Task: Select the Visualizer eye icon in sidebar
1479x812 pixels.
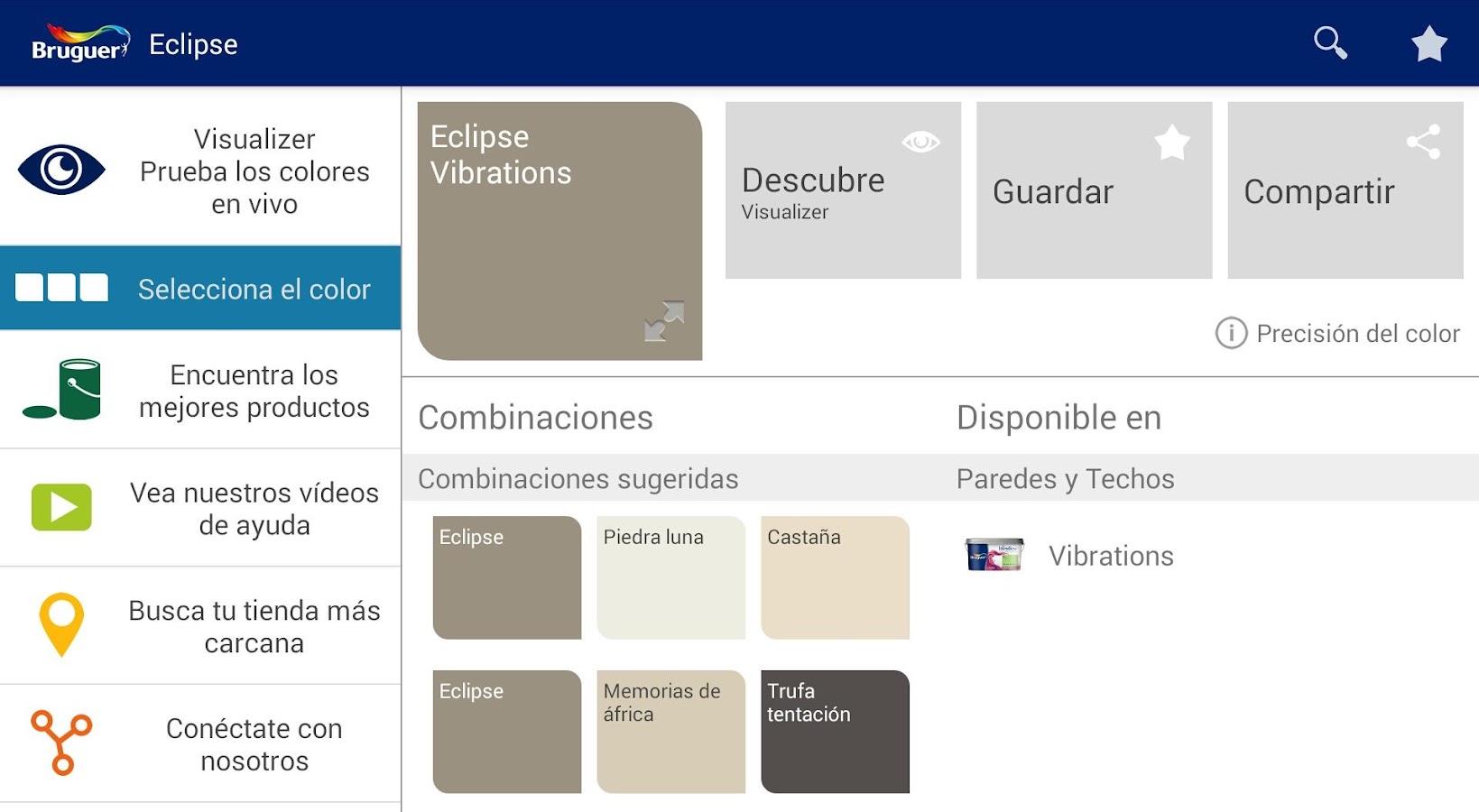Action: tap(60, 168)
